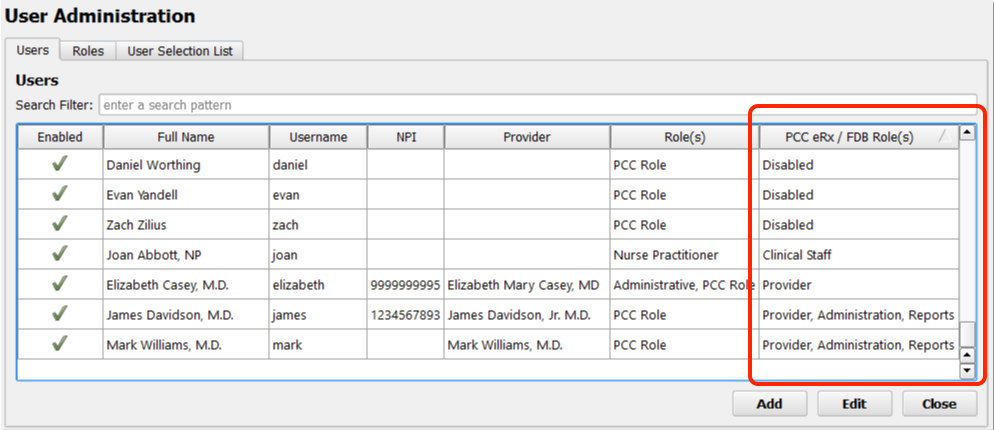Select the Elizabeth Casey, M.D. name cell
Image resolution: width=994 pixels, height=430 pixels.
[186, 285]
